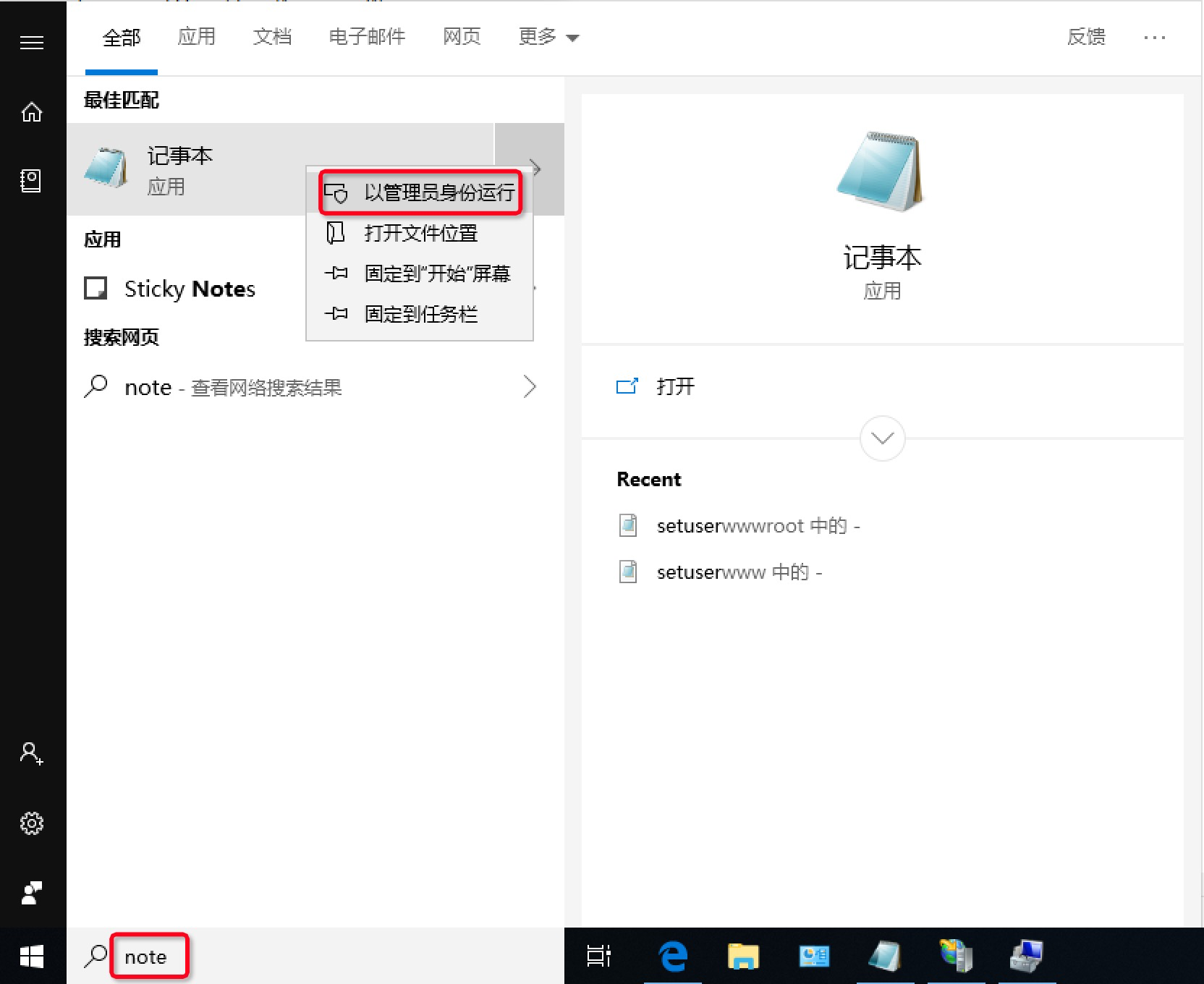Screen dimensions: 1204x984
Task: Click the pin icon for pin to taskbar
Action: [x=336, y=313]
